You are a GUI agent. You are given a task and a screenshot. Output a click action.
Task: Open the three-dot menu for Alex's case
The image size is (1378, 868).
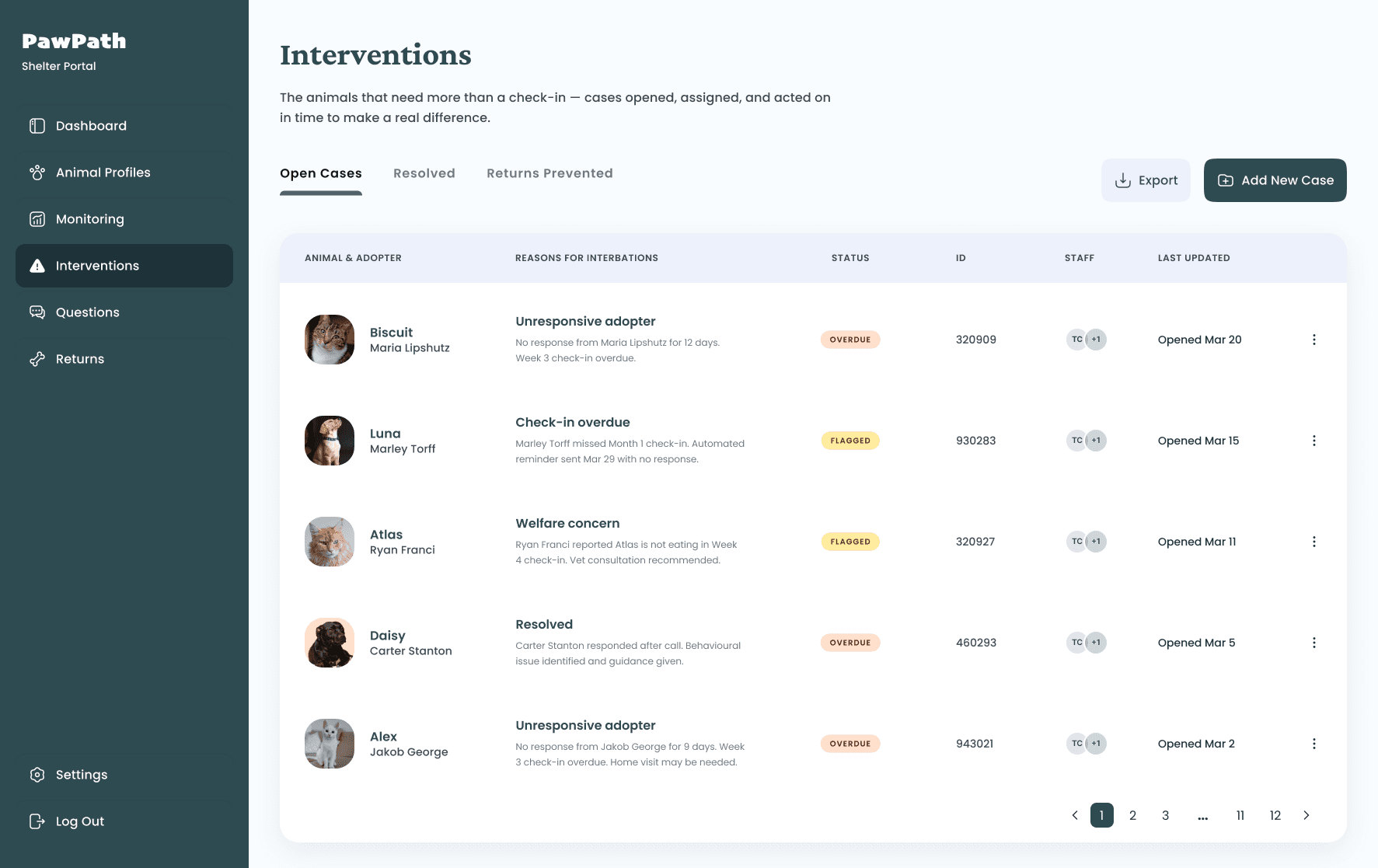tap(1314, 744)
